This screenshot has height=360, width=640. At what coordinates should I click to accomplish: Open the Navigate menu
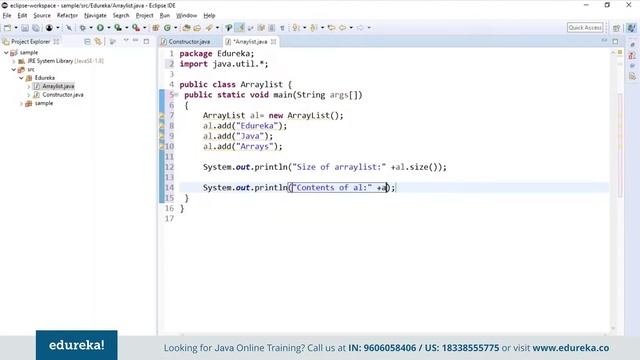[x=95, y=16]
